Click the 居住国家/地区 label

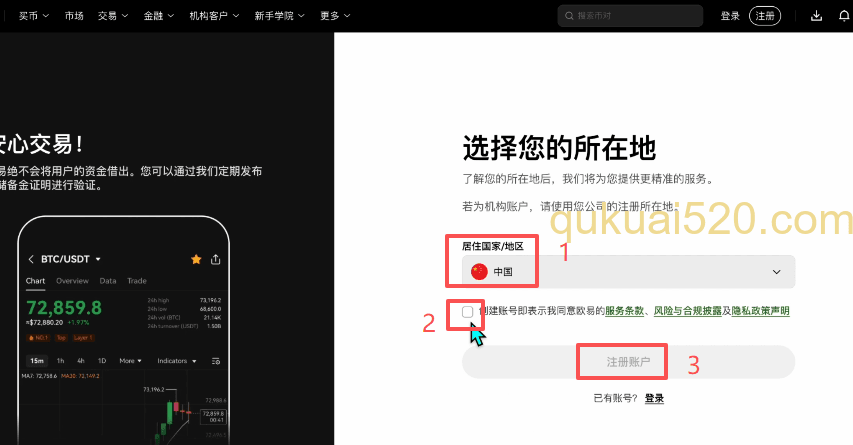pos(493,246)
